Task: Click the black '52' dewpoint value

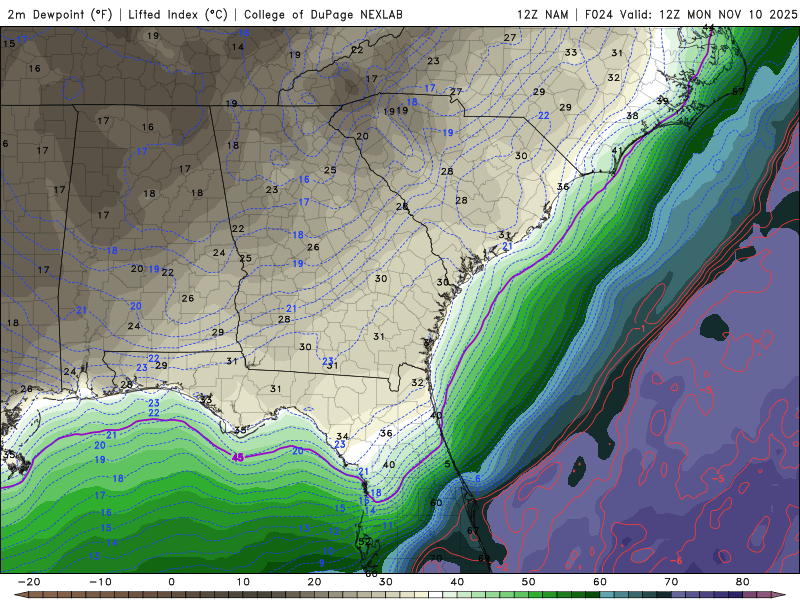Action: (365, 541)
